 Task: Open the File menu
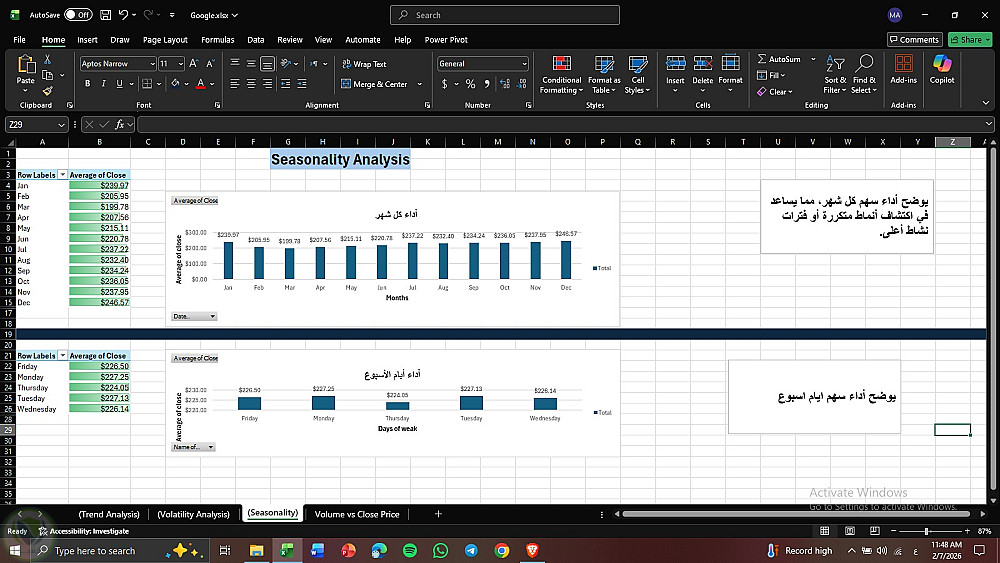(19, 40)
